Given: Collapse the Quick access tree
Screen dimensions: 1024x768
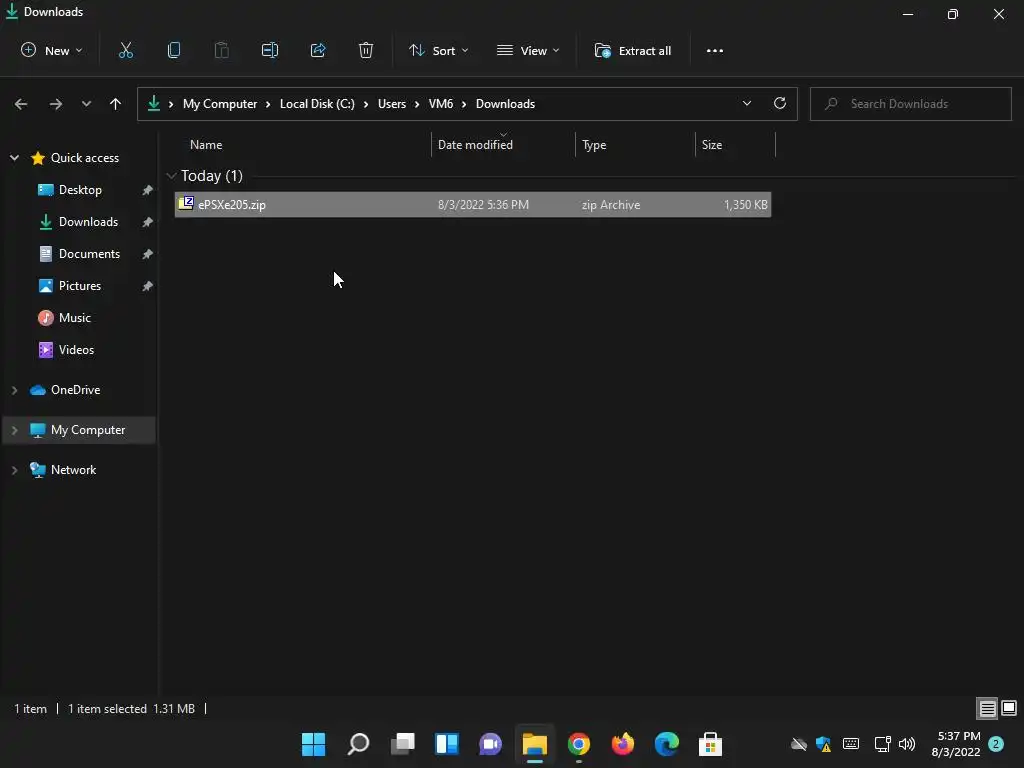Looking at the screenshot, I should [x=14, y=157].
